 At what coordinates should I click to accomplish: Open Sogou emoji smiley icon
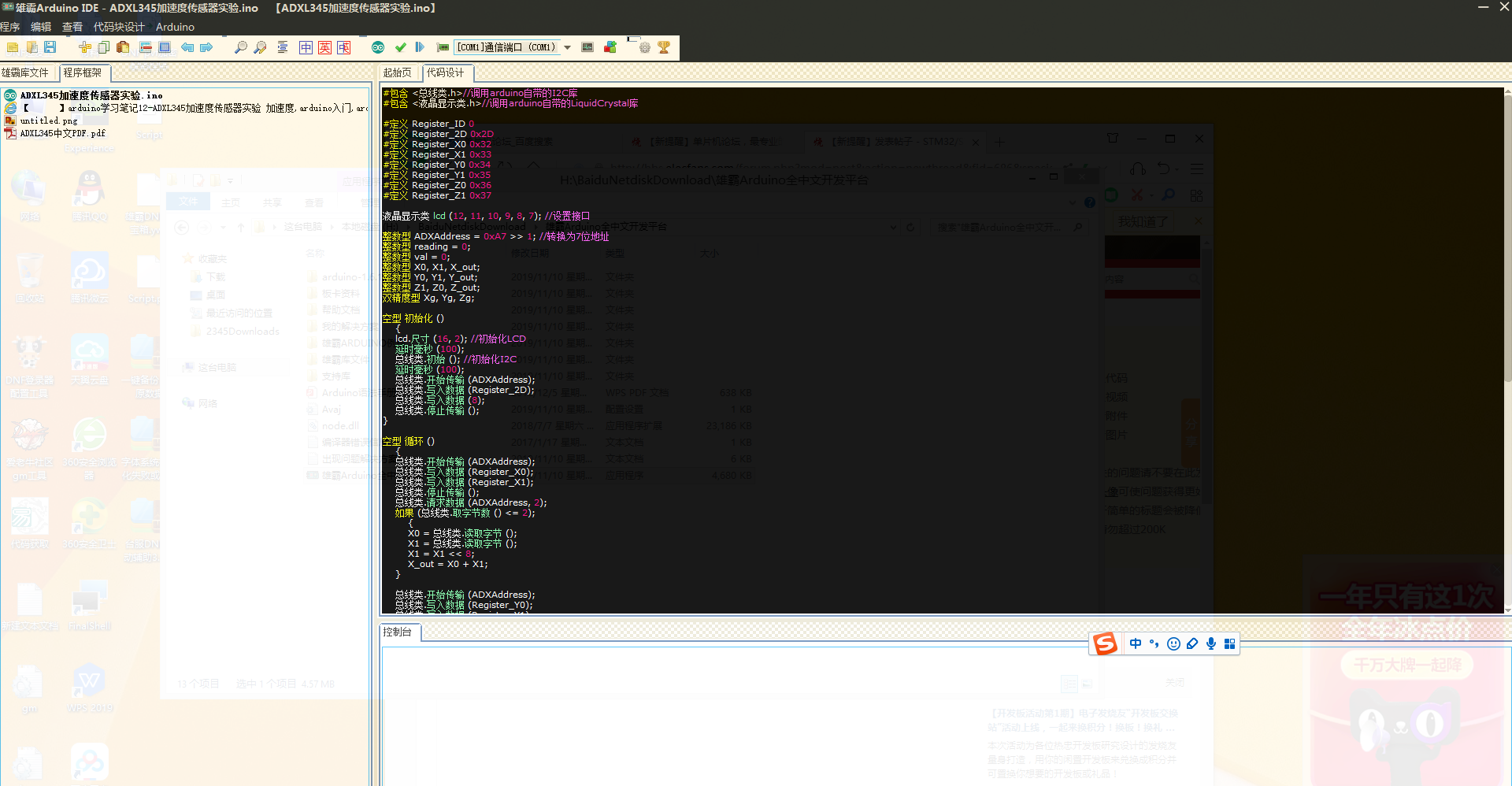pyautogui.click(x=1173, y=643)
